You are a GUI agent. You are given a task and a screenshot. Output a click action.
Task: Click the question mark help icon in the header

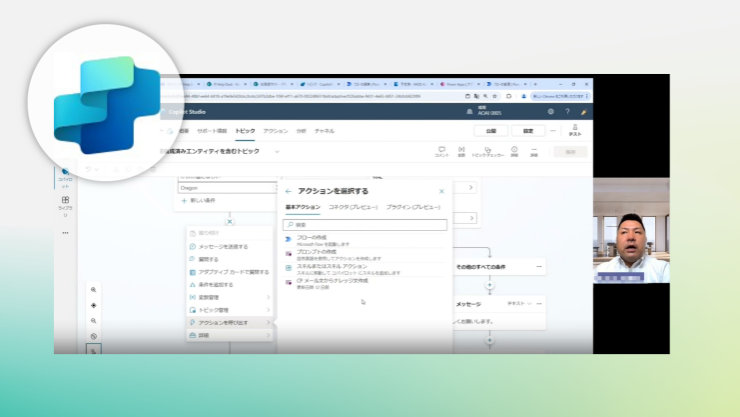(567, 112)
